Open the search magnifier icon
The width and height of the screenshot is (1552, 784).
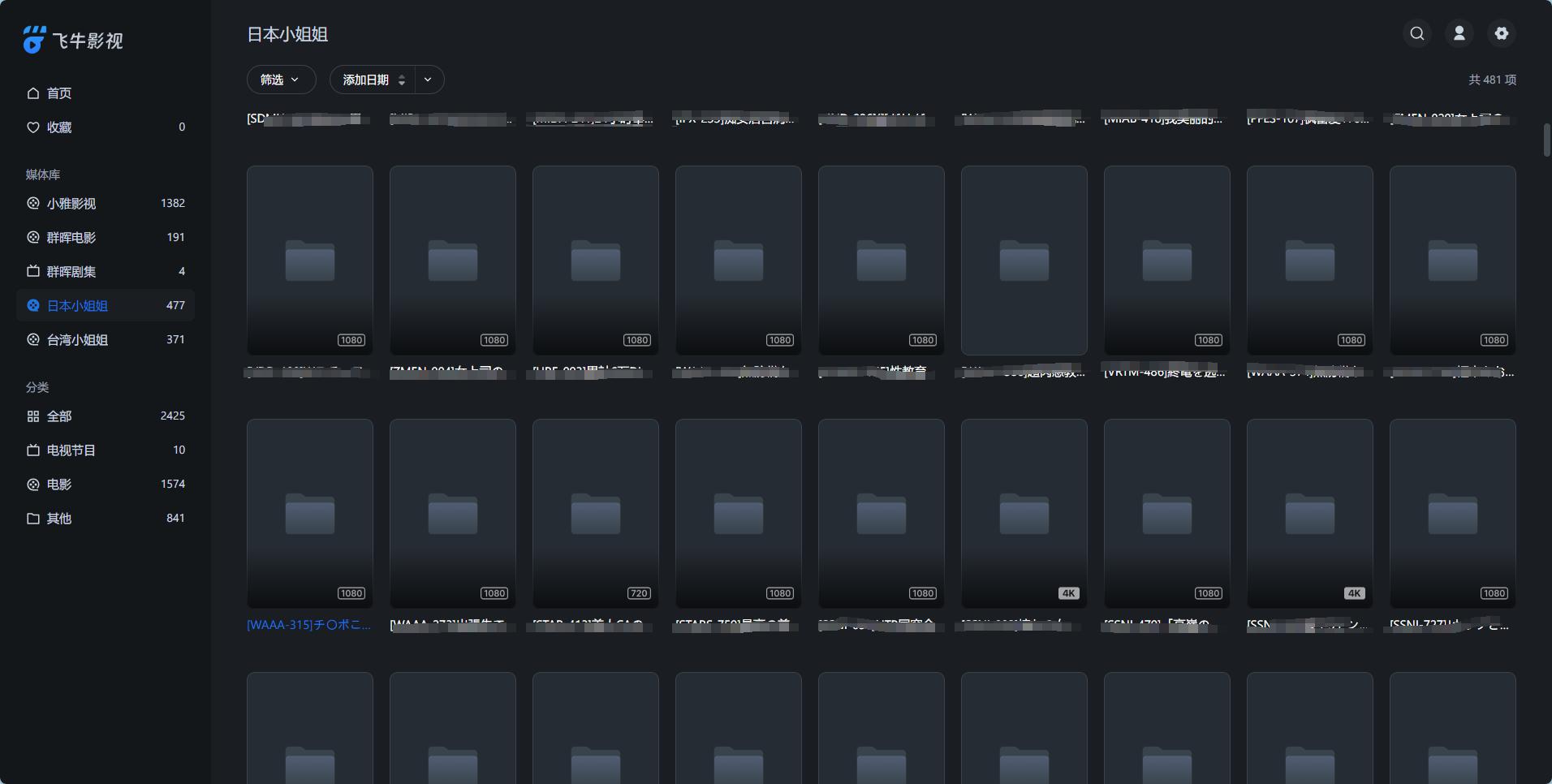[x=1417, y=33]
